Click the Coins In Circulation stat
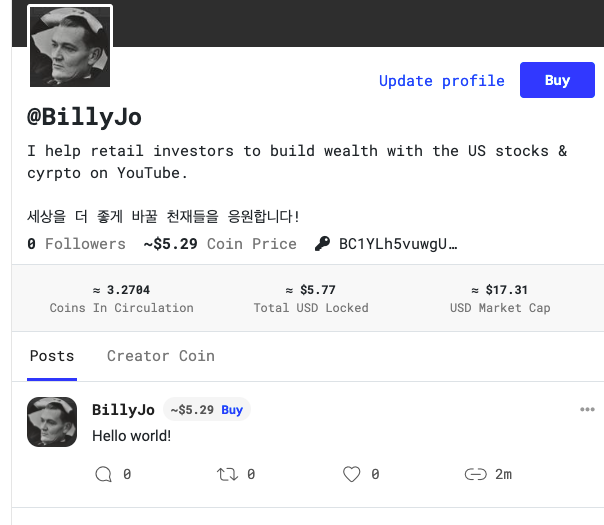 point(121,299)
